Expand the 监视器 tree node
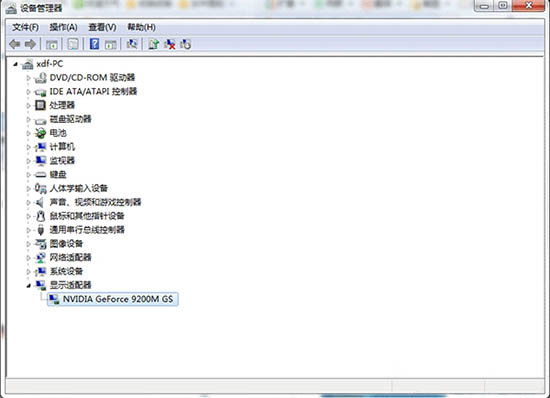This screenshot has height=398, width=550. click(x=28, y=161)
